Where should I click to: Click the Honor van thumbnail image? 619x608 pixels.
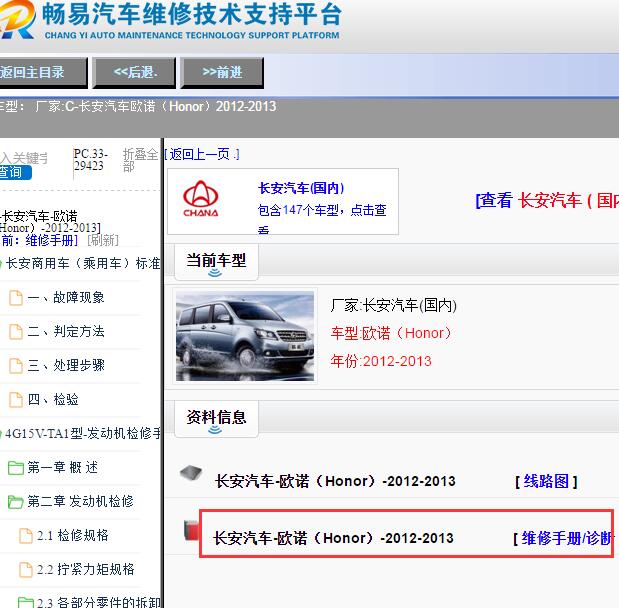coord(245,336)
